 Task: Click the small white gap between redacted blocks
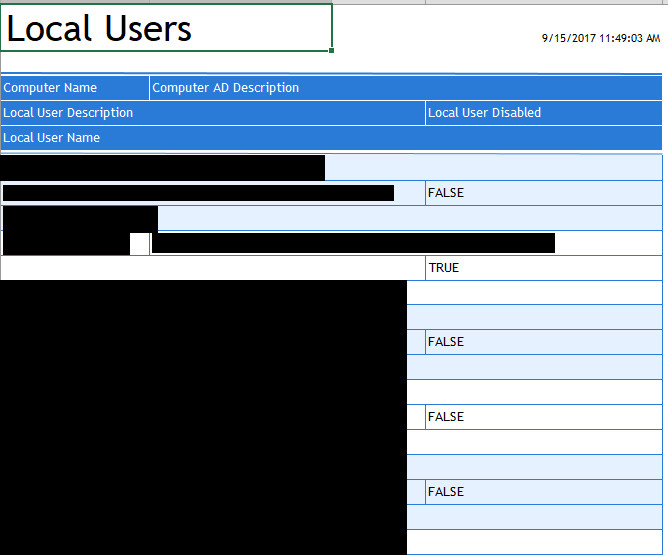click(140, 243)
